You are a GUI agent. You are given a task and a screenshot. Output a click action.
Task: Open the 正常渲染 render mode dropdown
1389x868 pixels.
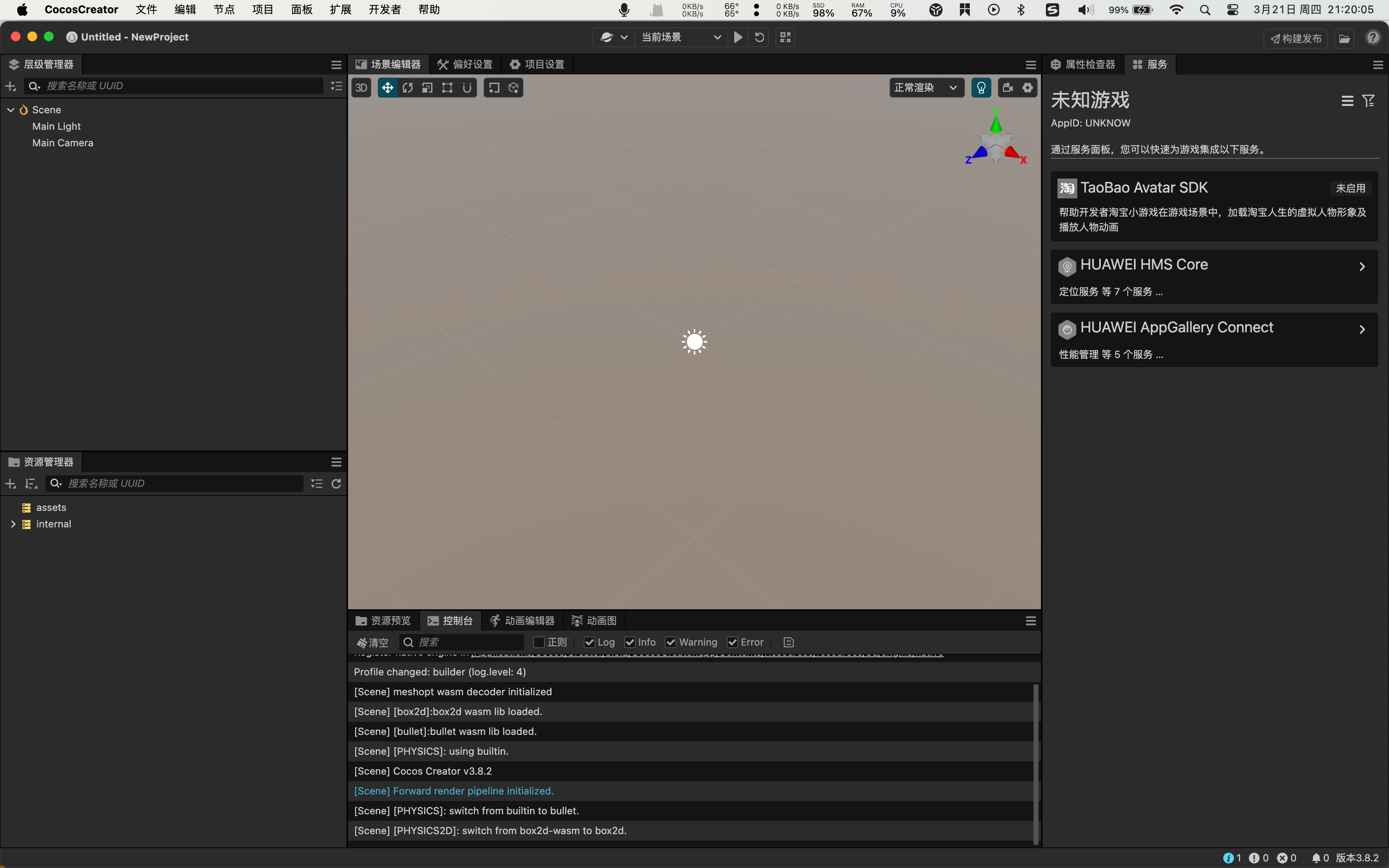pyautogui.click(x=925, y=88)
